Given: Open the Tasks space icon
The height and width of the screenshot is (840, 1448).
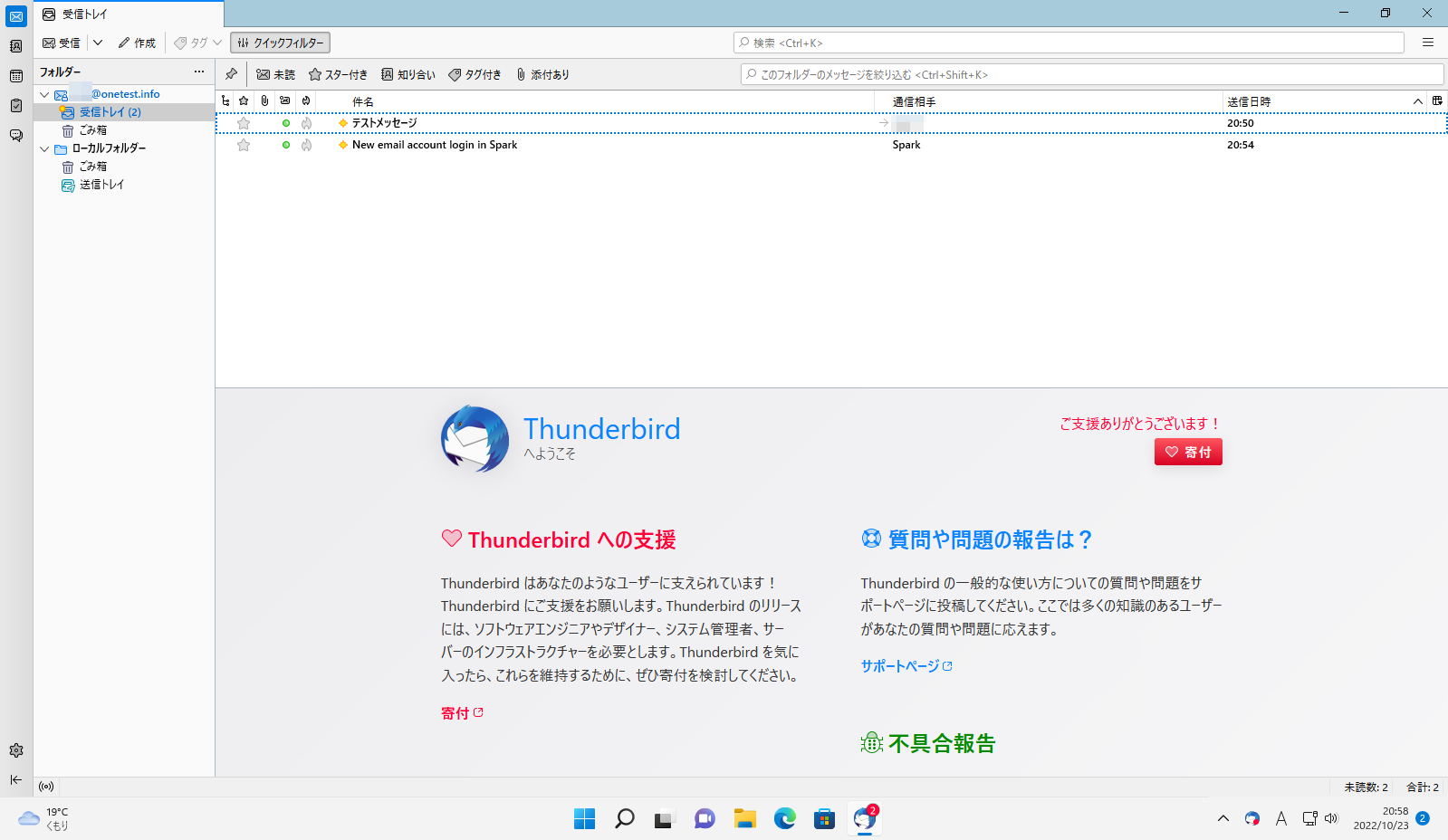Looking at the screenshot, I should pyautogui.click(x=16, y=106).
